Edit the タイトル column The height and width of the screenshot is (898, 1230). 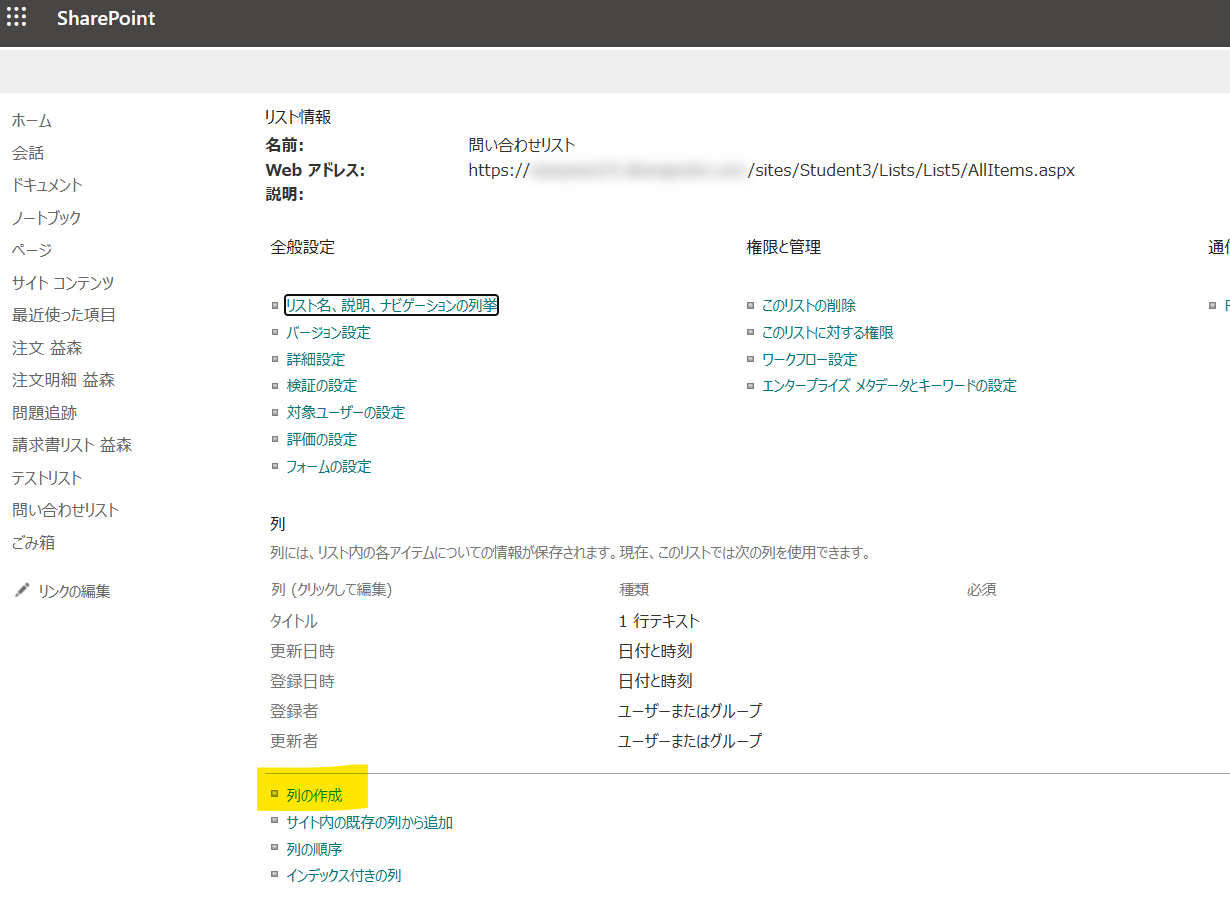[x=294, y=621]
